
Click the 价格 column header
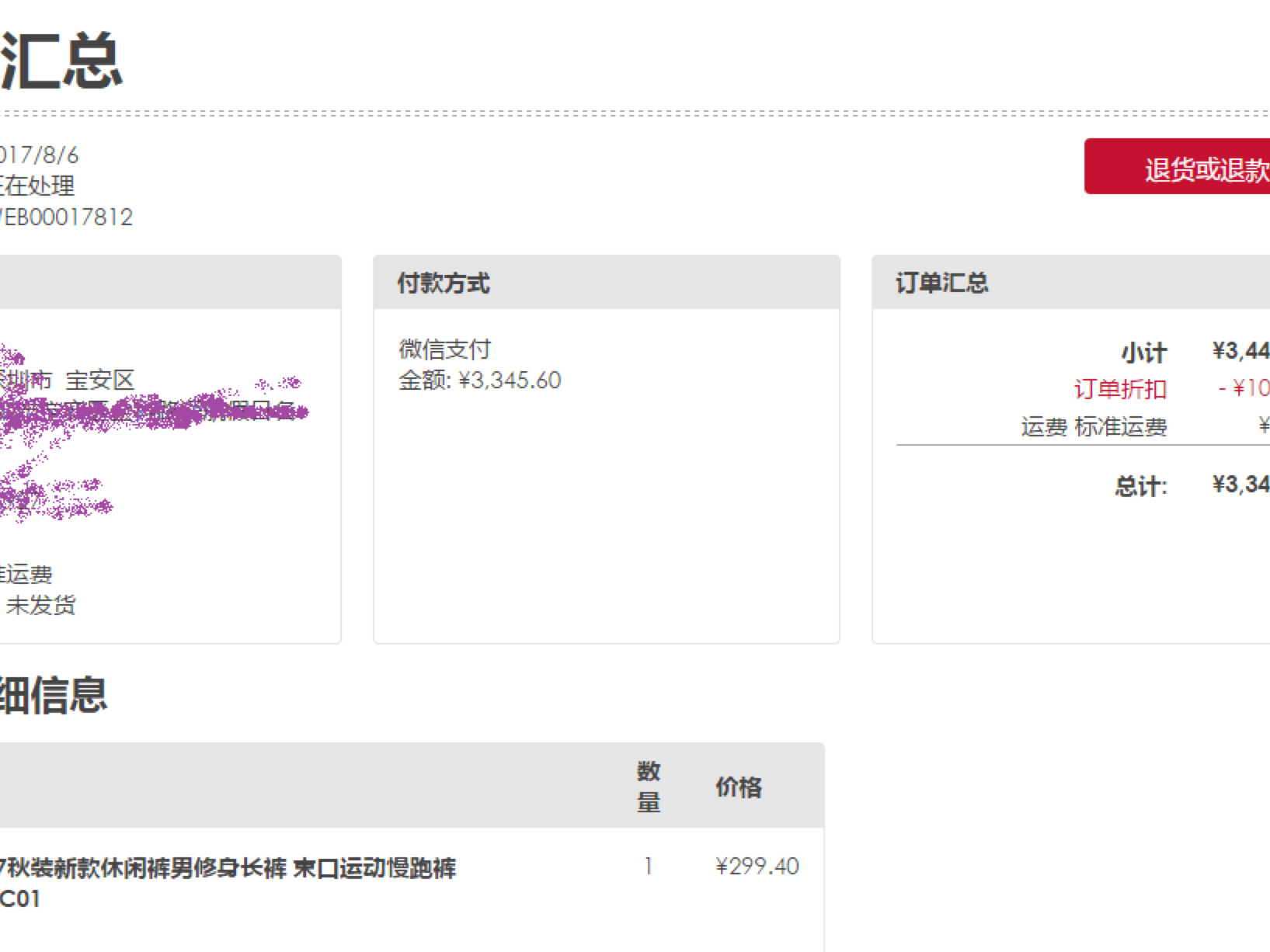738,787
